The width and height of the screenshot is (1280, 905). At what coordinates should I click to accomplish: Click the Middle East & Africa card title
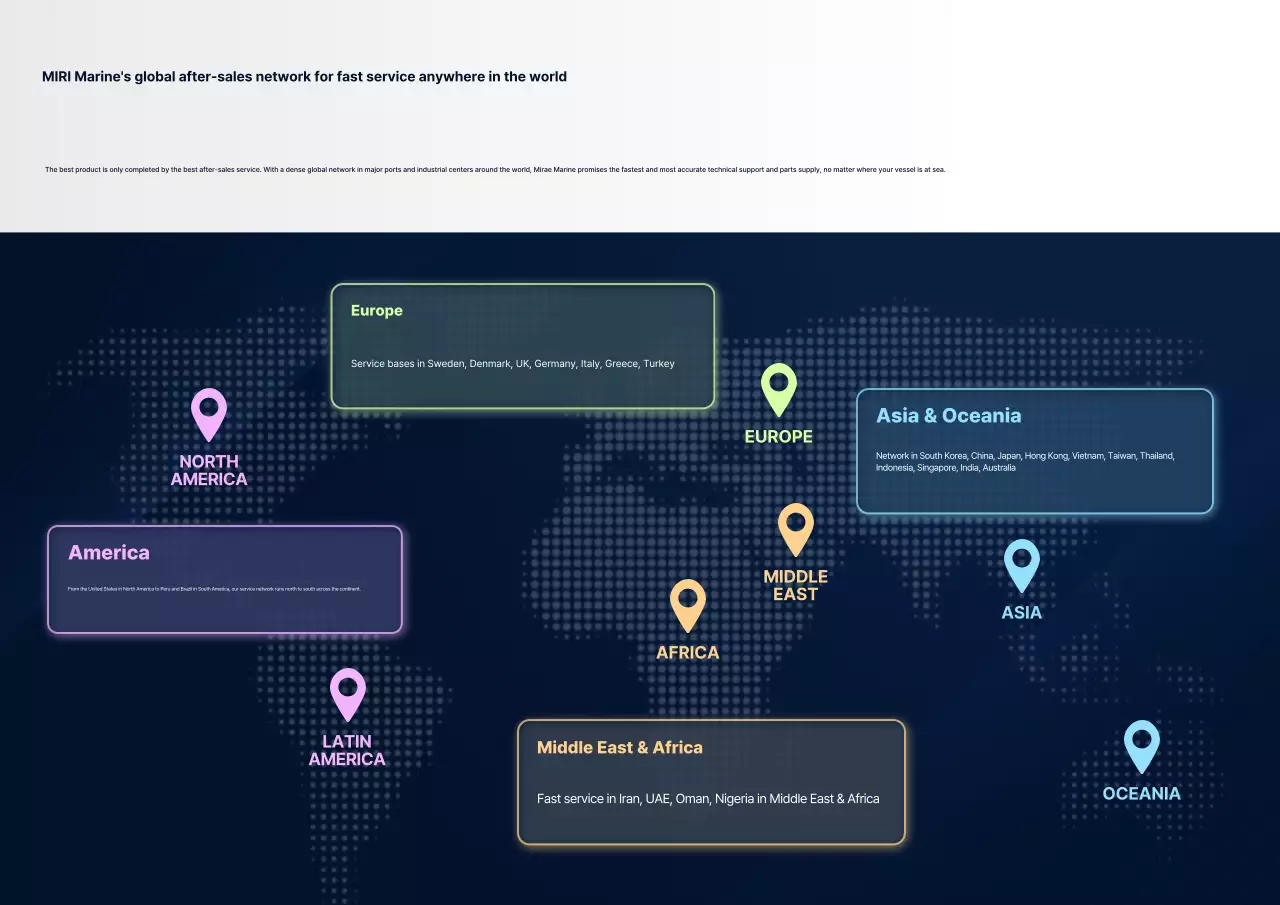620,748
